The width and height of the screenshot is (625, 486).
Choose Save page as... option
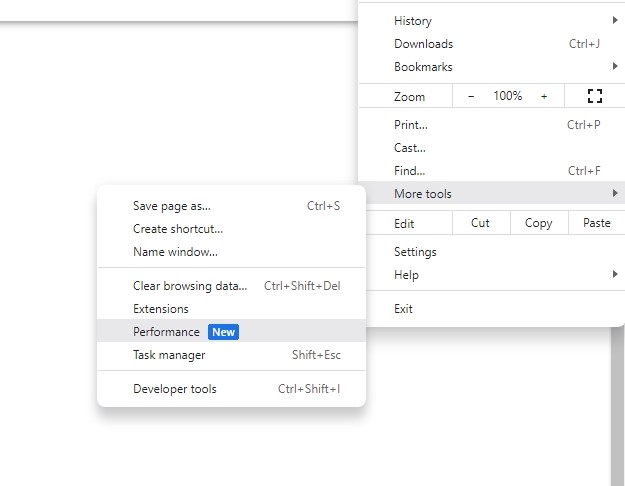coord(172,206)
